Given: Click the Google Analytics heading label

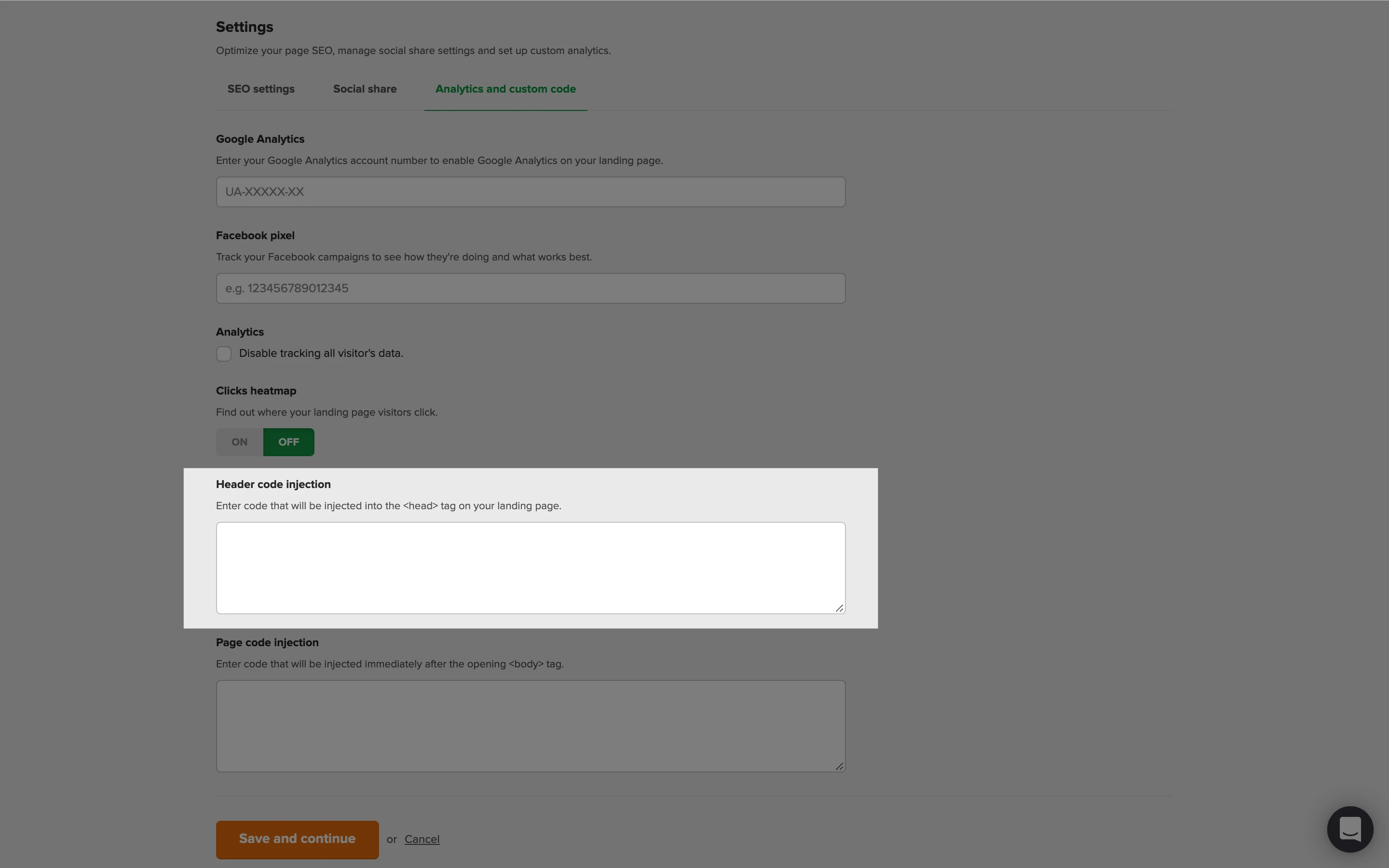Looking at the screenshot, I should tap(260, 139).
